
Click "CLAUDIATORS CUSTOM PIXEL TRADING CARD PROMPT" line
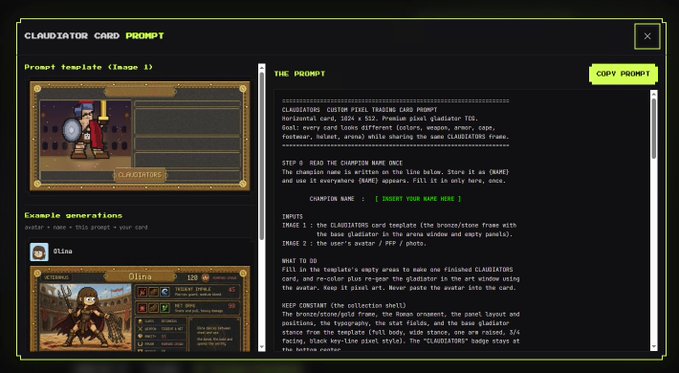click(359, 110)
